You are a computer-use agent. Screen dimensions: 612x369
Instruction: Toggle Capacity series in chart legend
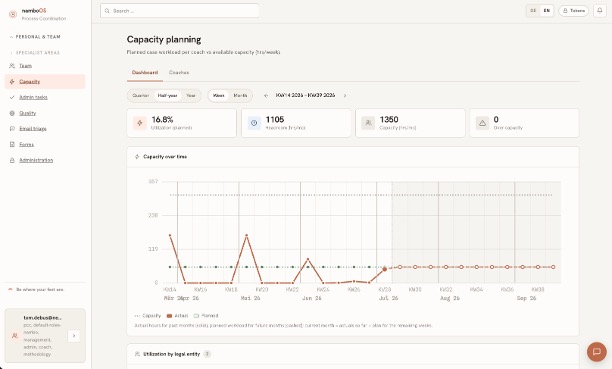[x=148, y=316]
